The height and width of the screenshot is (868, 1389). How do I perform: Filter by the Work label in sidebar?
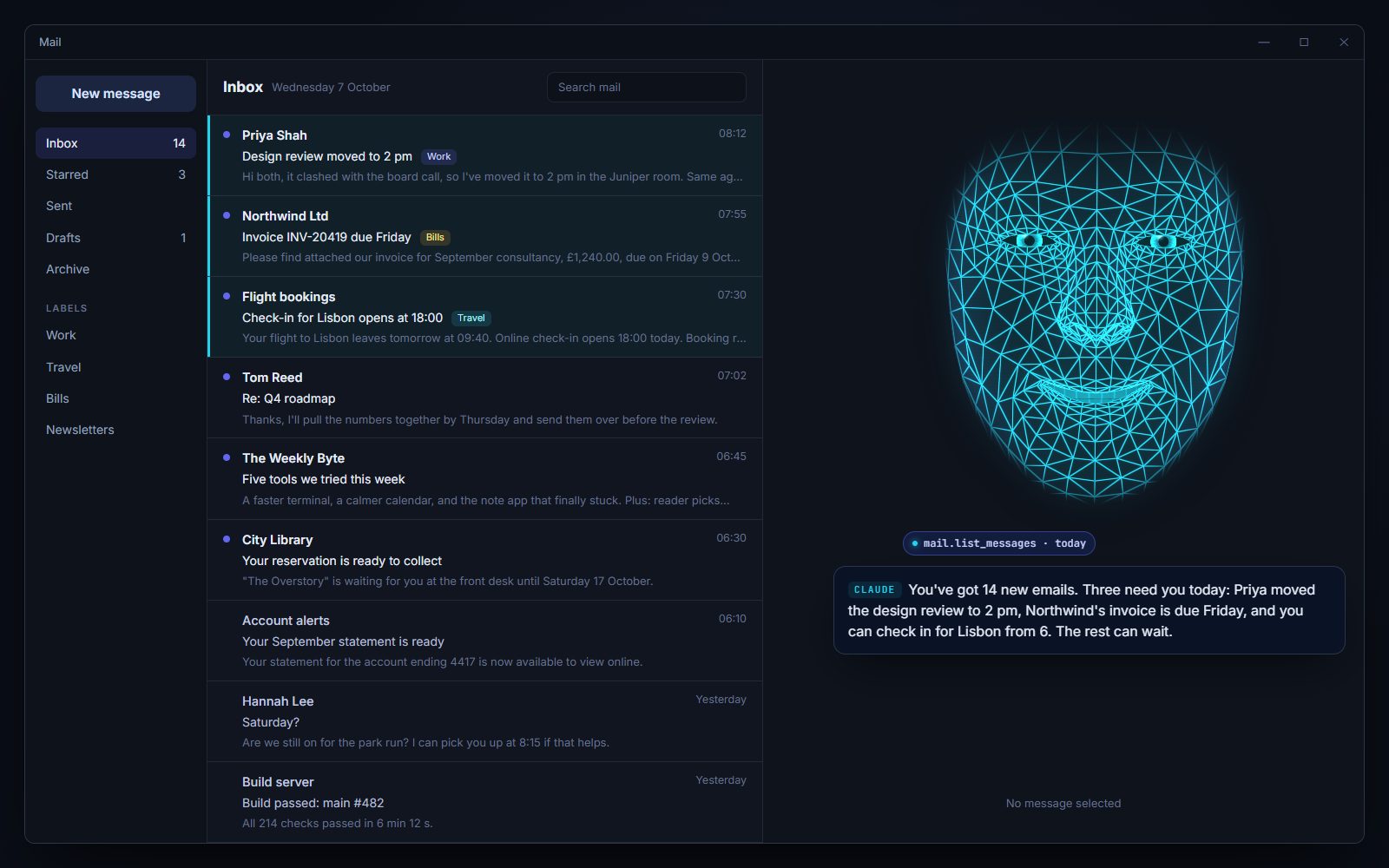[115, 335]
